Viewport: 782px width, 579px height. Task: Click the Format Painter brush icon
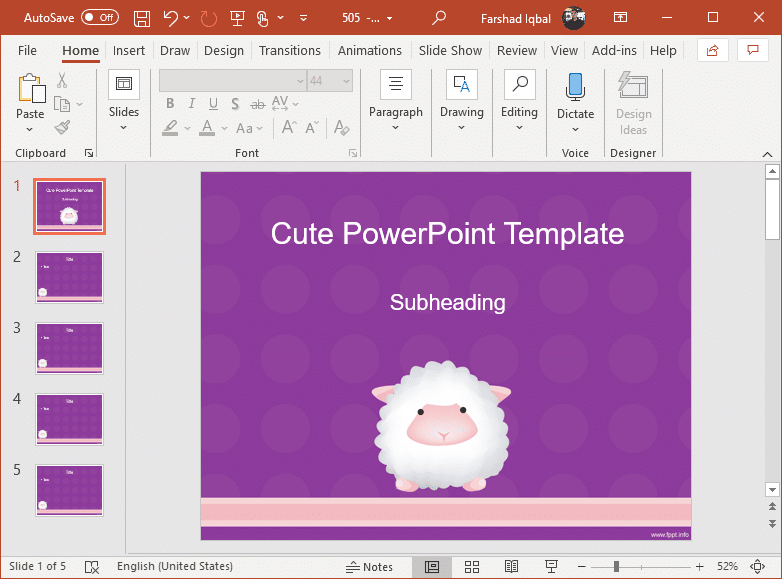pos(62,128)
